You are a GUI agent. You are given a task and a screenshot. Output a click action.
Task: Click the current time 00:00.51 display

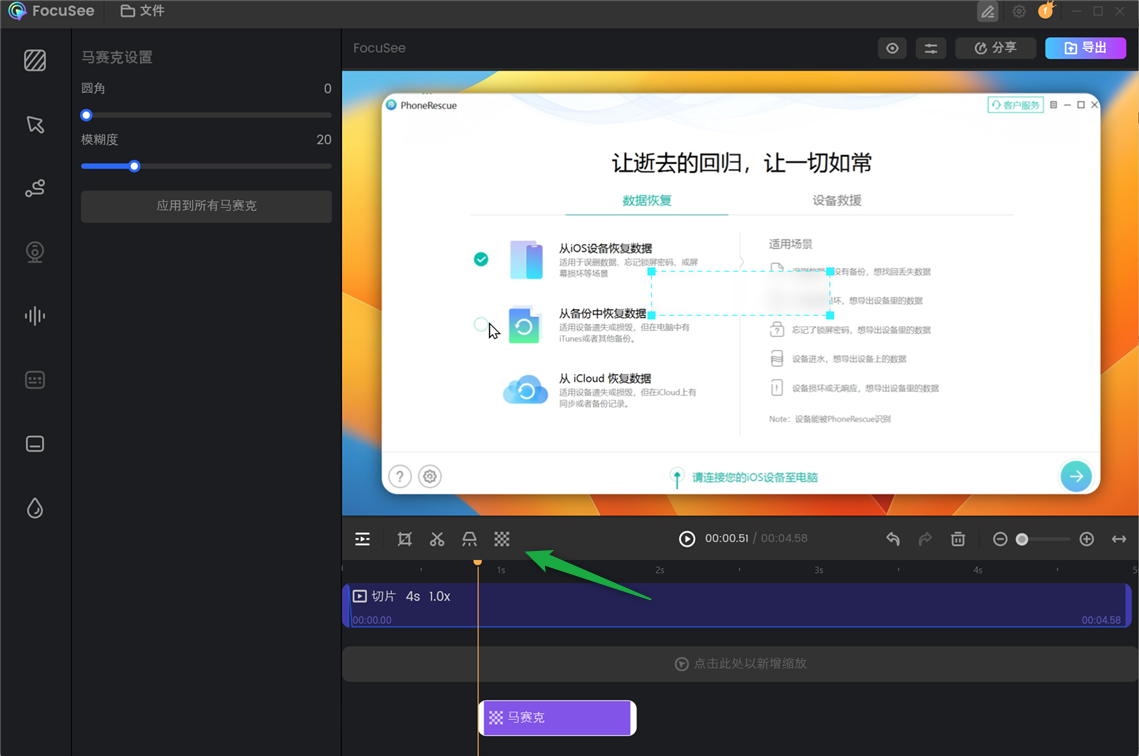pyautogui.click(x=726, y=538)
